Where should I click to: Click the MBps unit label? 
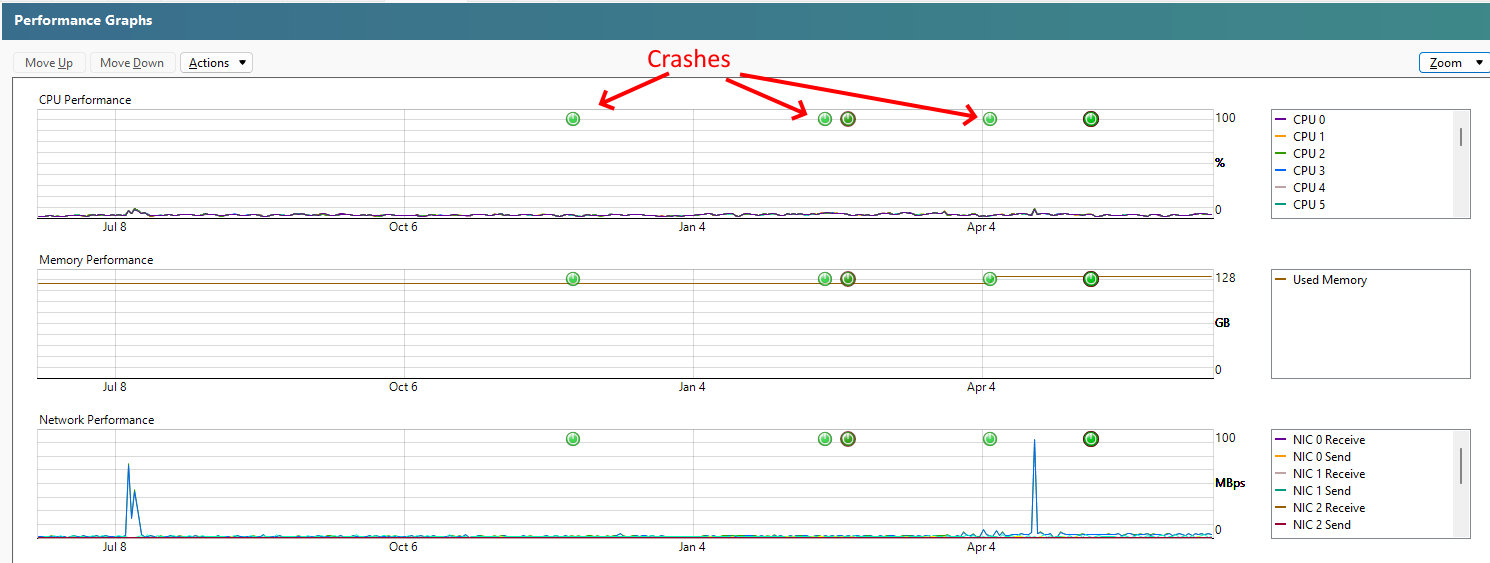pos(1230,483)
